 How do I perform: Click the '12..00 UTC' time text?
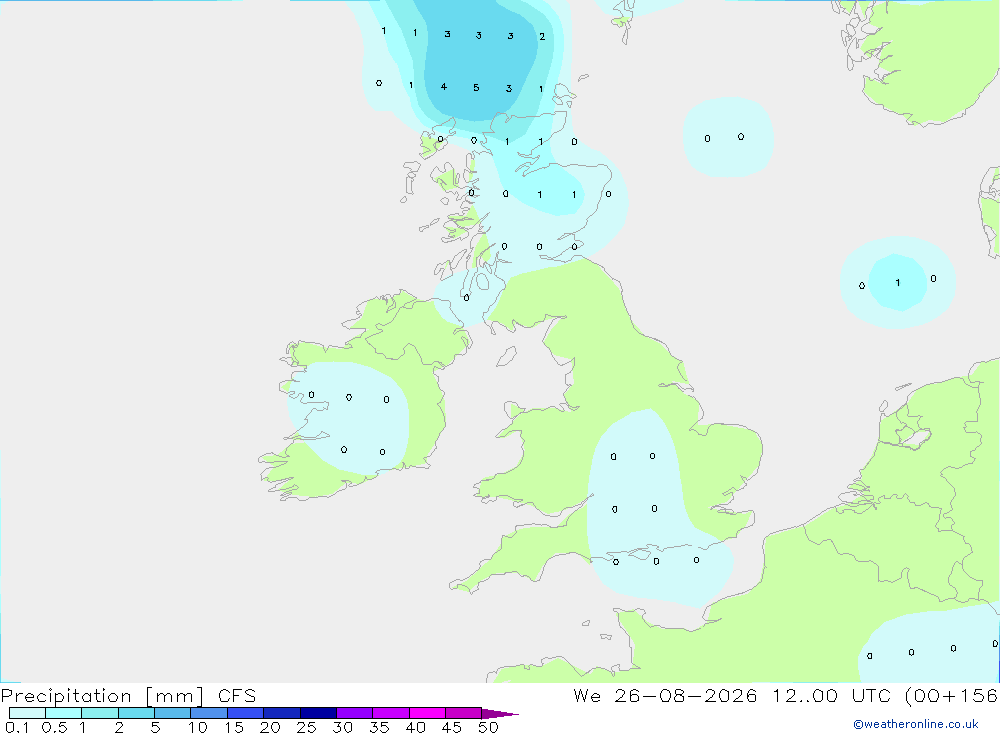tap(831, 695)
